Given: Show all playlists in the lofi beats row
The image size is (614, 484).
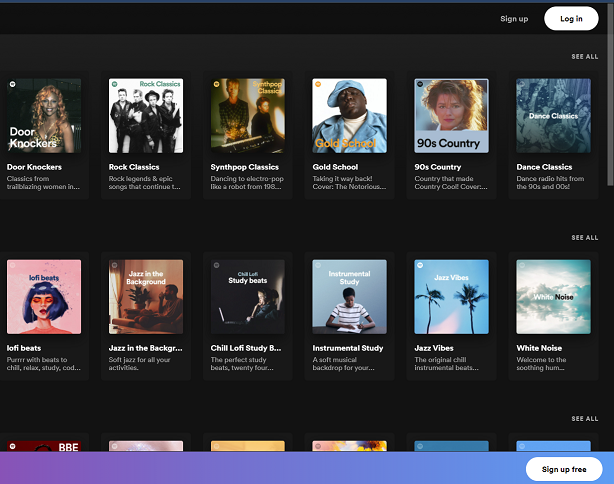Looking at the screenshot, I should click(584, 238).
